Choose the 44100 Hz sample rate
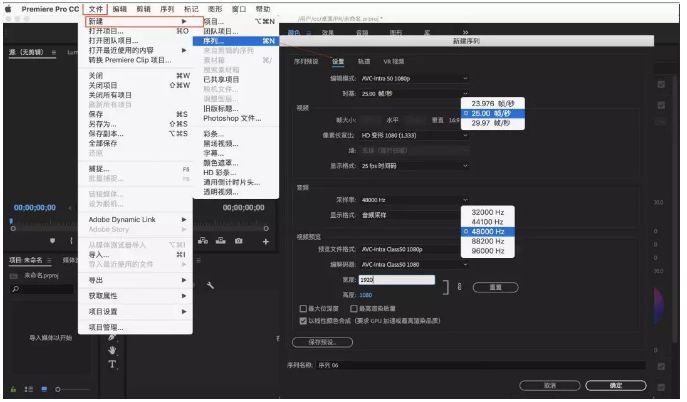687x402 pixels. click(x=488, y=222)
